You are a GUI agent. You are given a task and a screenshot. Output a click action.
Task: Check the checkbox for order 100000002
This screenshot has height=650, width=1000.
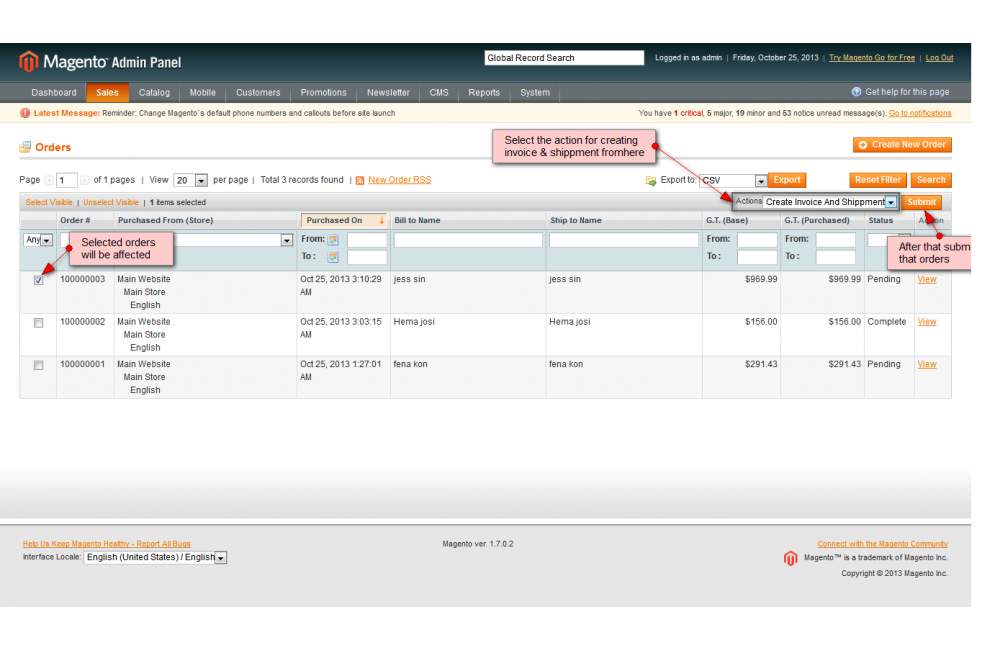[38, 323]
